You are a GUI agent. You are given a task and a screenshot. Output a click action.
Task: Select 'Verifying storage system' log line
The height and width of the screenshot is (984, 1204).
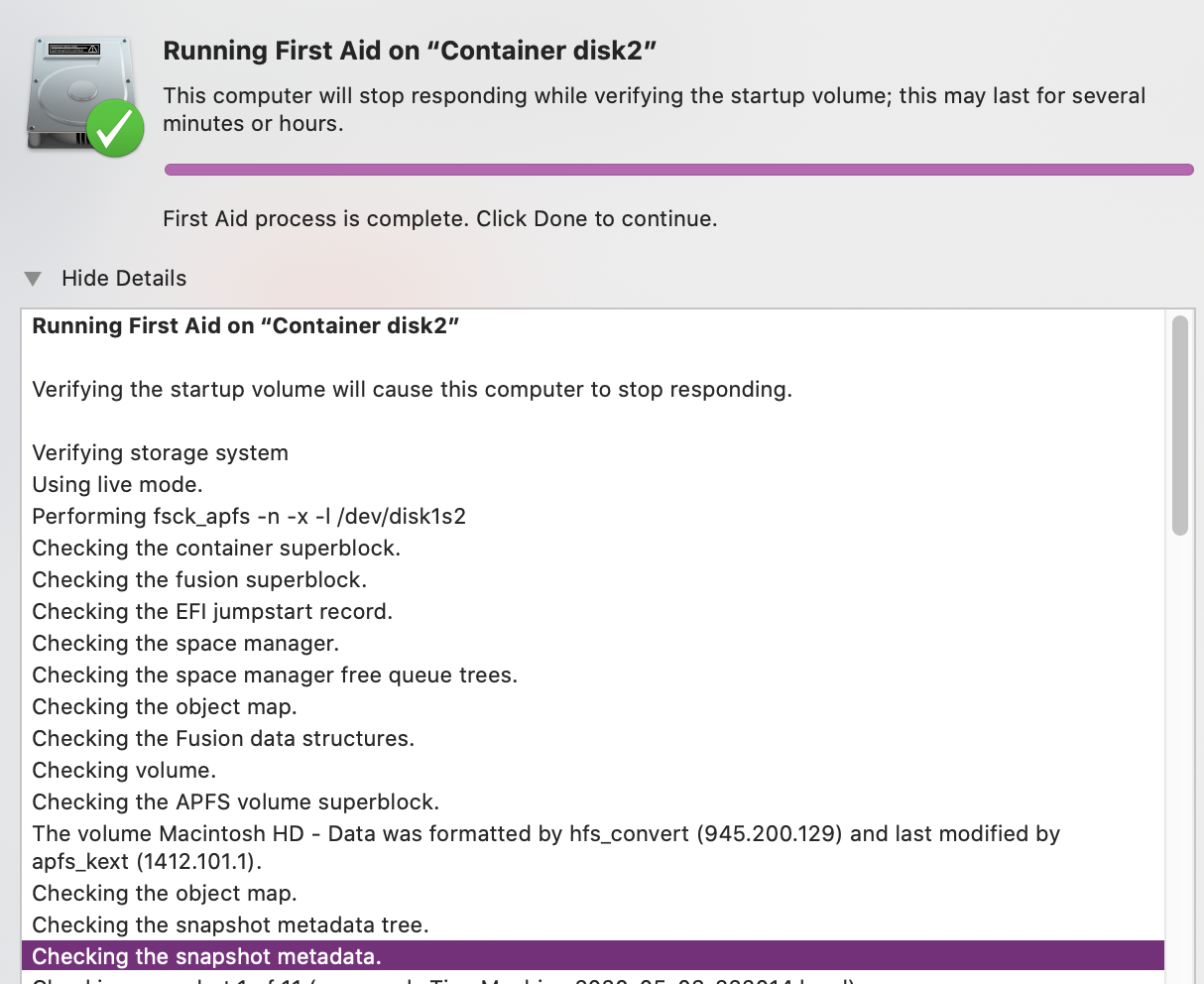point(160,453)
